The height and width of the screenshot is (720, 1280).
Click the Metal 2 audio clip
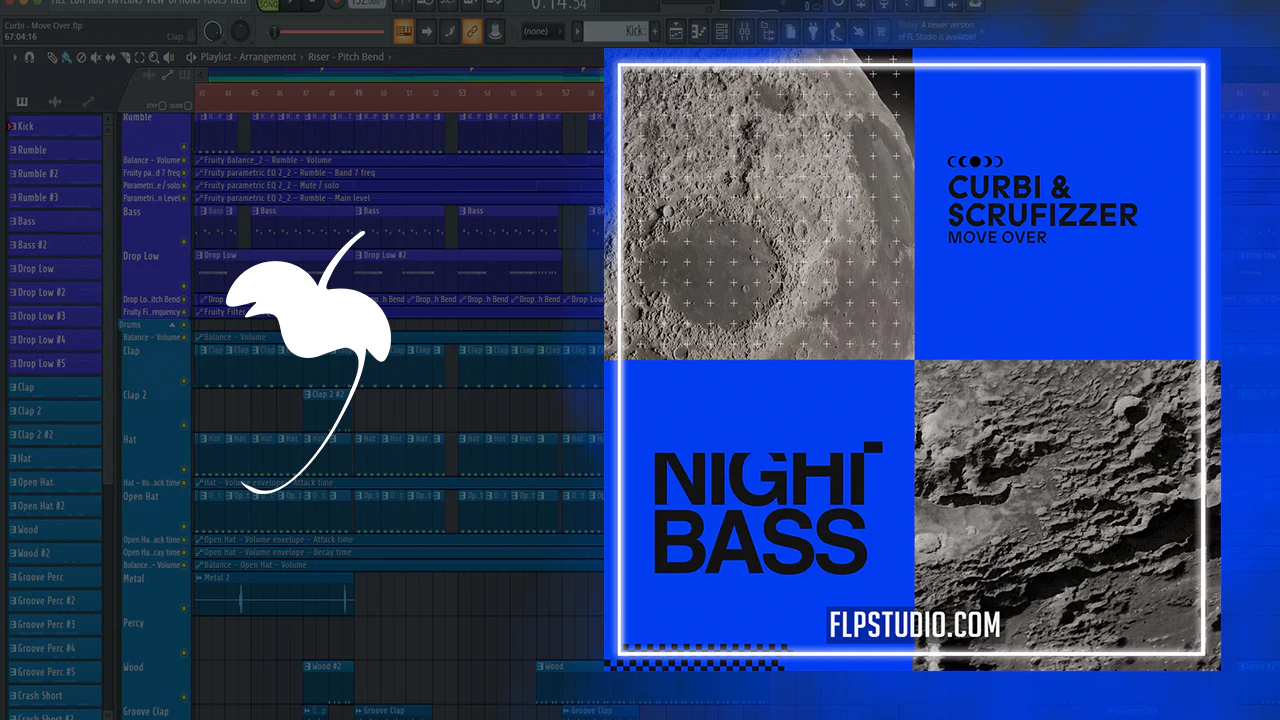click(275, 593)
